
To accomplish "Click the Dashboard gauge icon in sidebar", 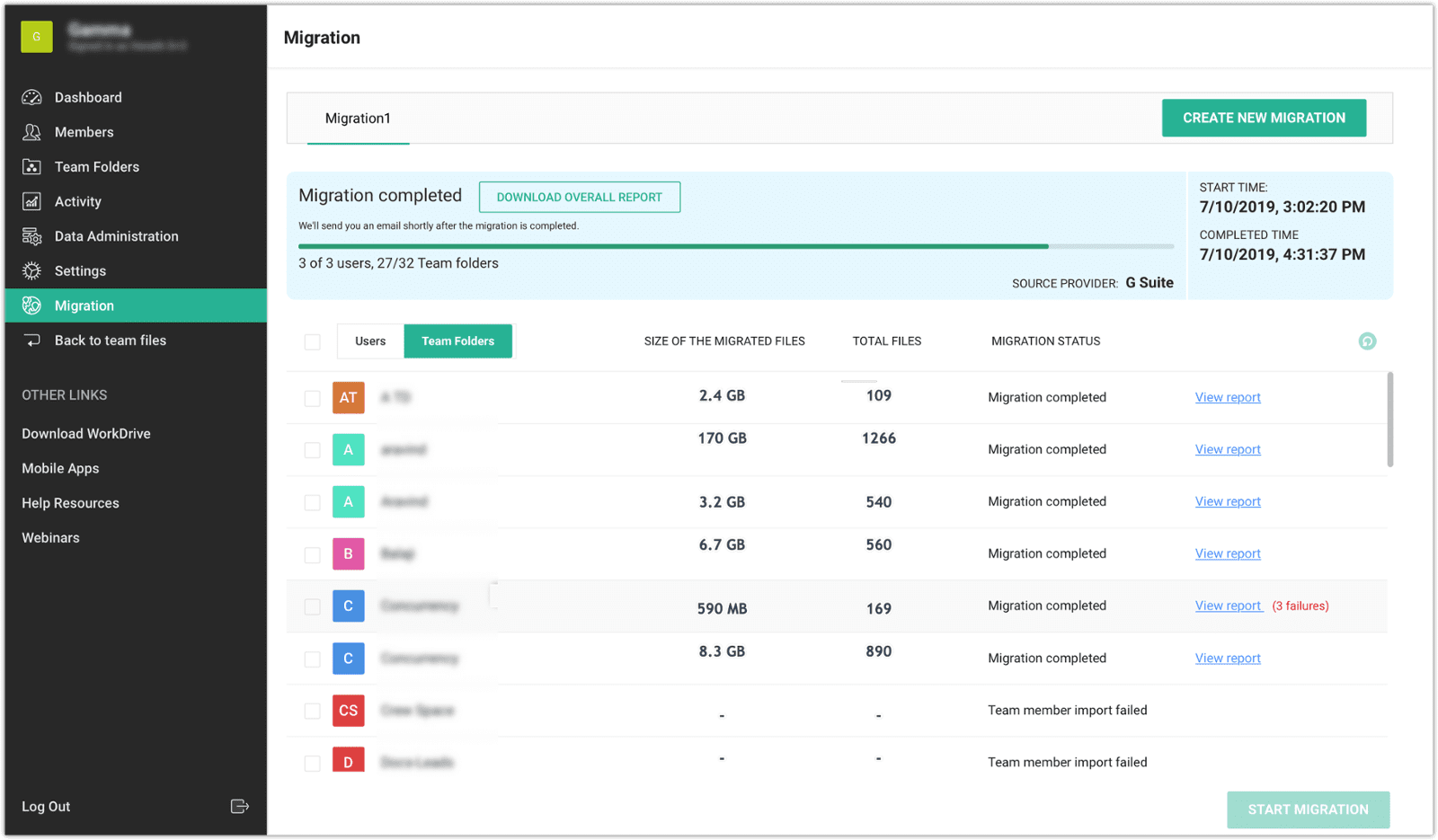I will coord(31,97).
